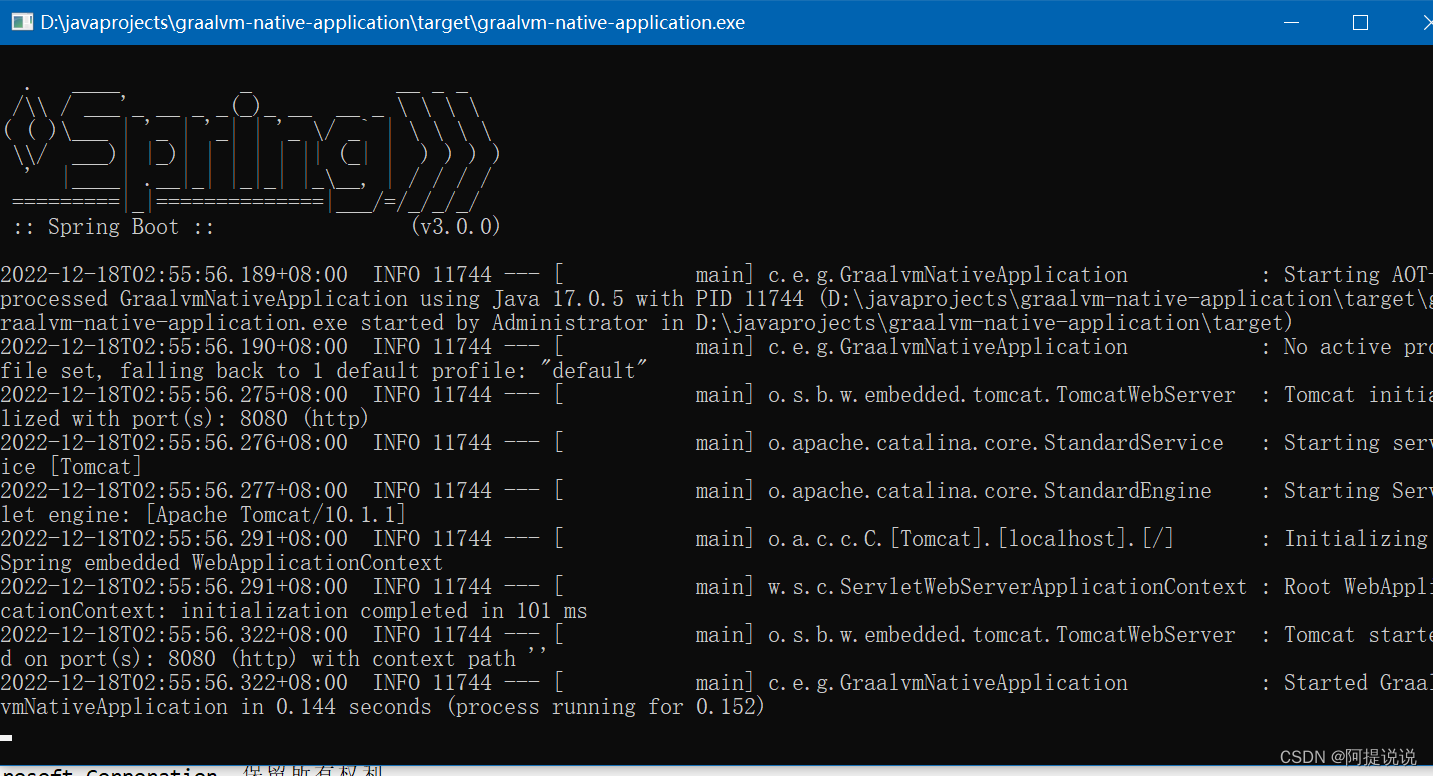Click the timestamp '2022-12-18T02:55:56.275+08:00'
Viewport: 1433px width, 776px height.
point(174,395)
